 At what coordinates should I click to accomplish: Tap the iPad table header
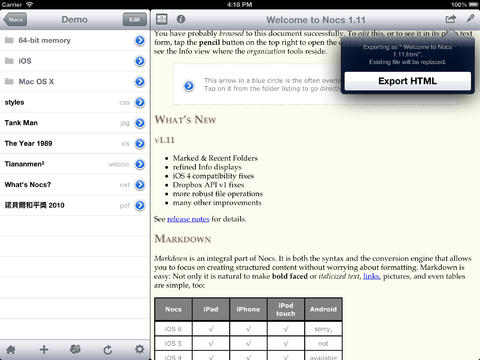pos(211,309)
